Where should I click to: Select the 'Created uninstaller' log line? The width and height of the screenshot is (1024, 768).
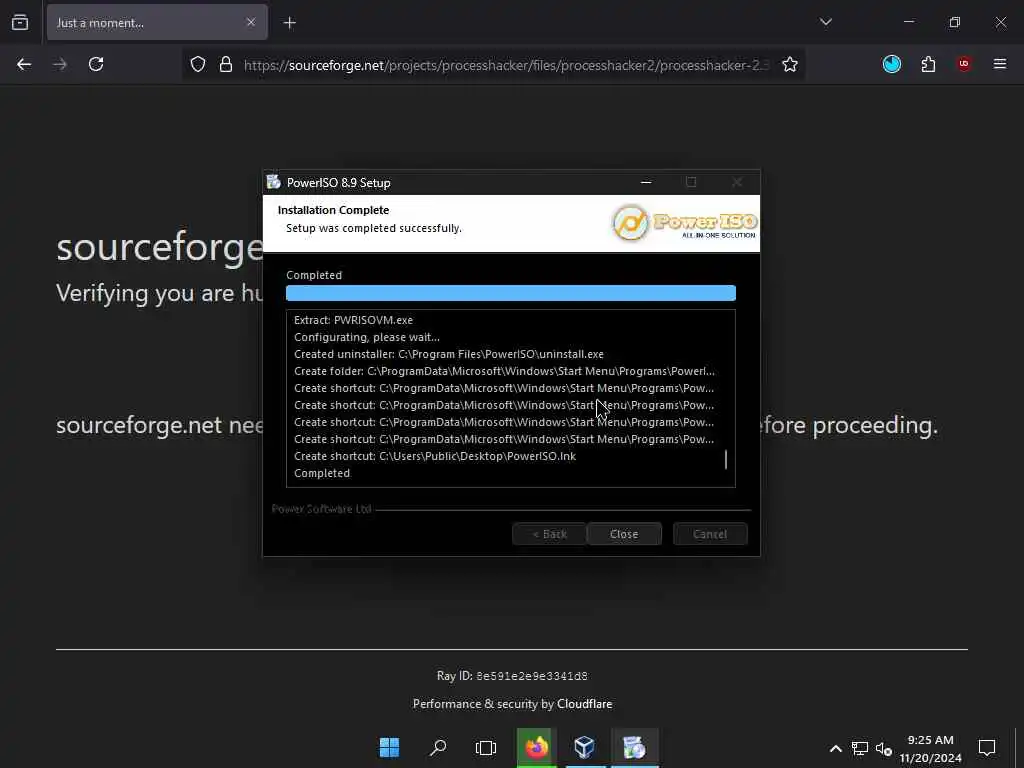coord(449,354)
